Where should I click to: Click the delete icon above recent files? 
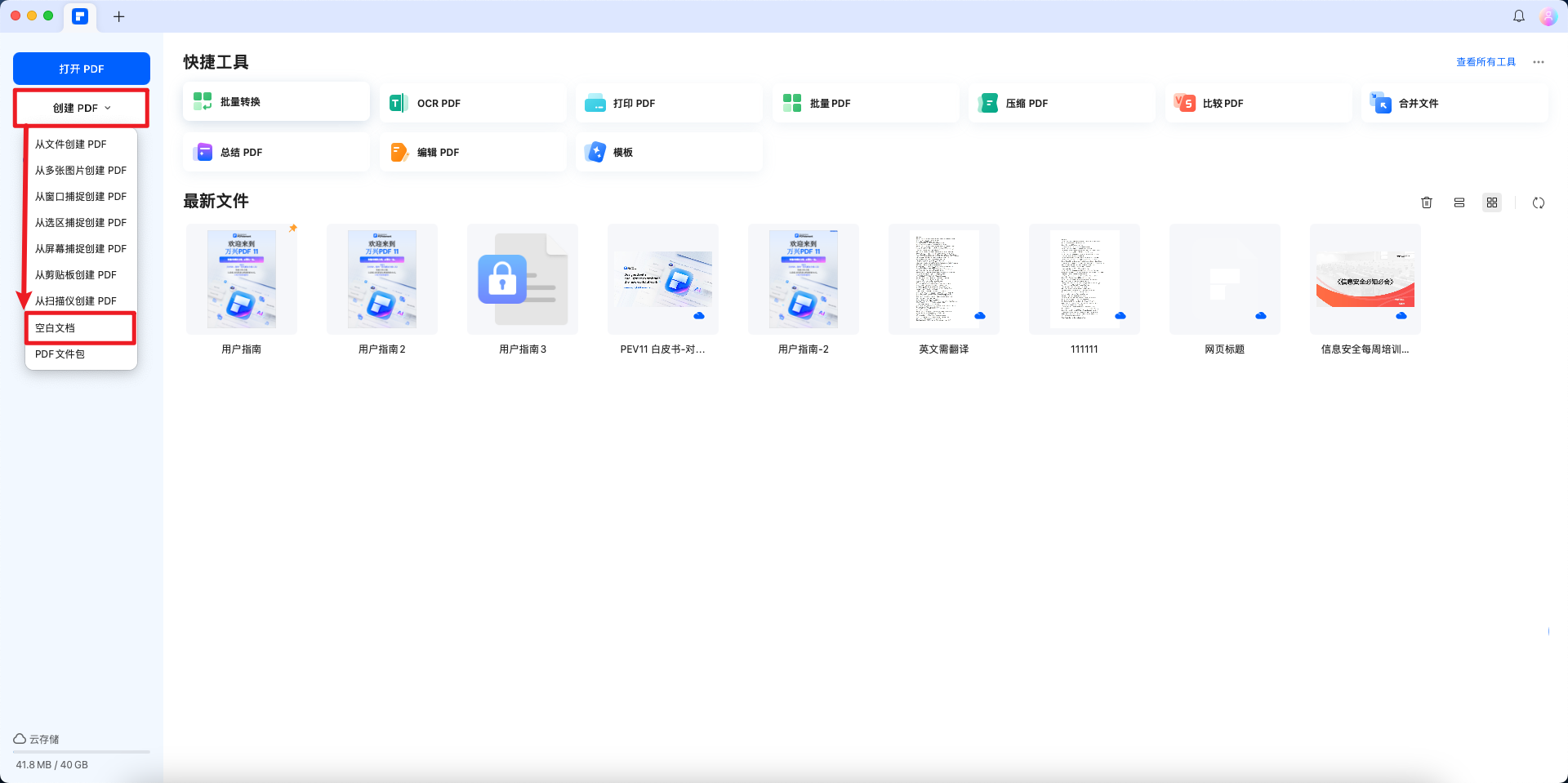click(x=1427, y=202)
